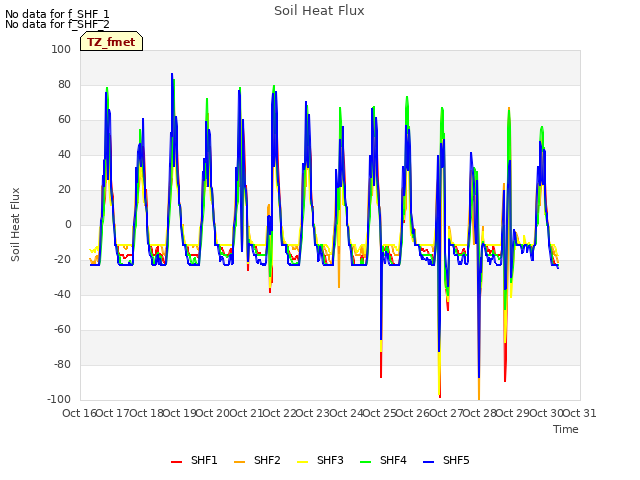Click the 80 y-axis tick label
The width and height of the screenshot is (640, 480).
pyautogui.click(x=64, y=84)
